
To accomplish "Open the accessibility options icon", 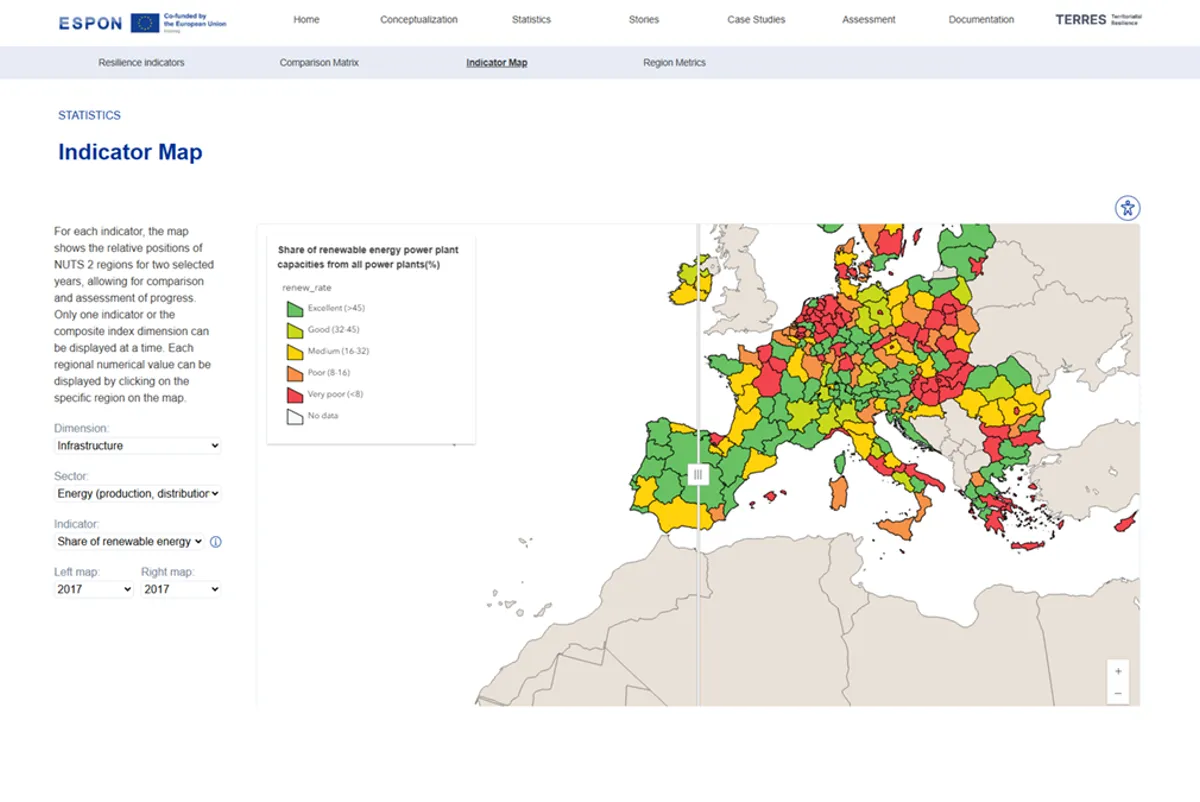I will coord(1127,208).
